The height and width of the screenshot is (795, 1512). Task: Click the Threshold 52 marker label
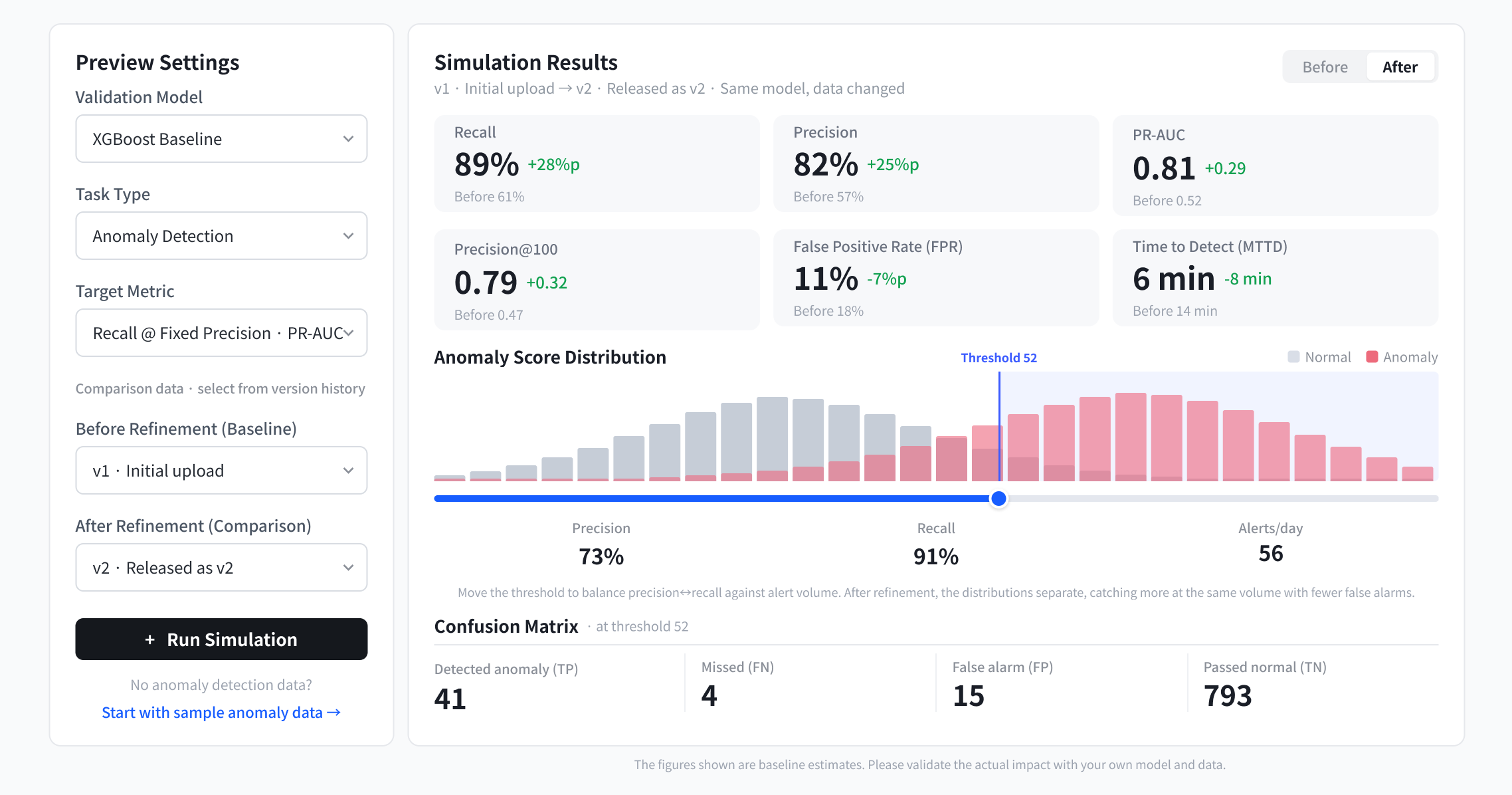click(x=998, y=358)
